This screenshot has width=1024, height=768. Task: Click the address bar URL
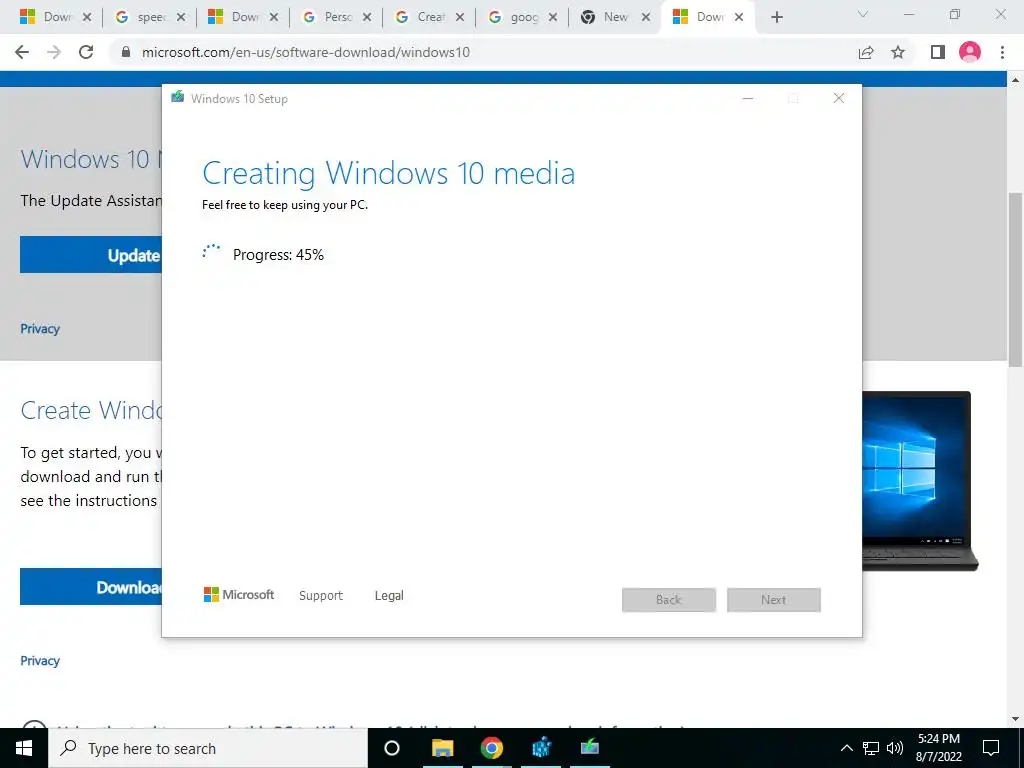click(x=306, y=52)
